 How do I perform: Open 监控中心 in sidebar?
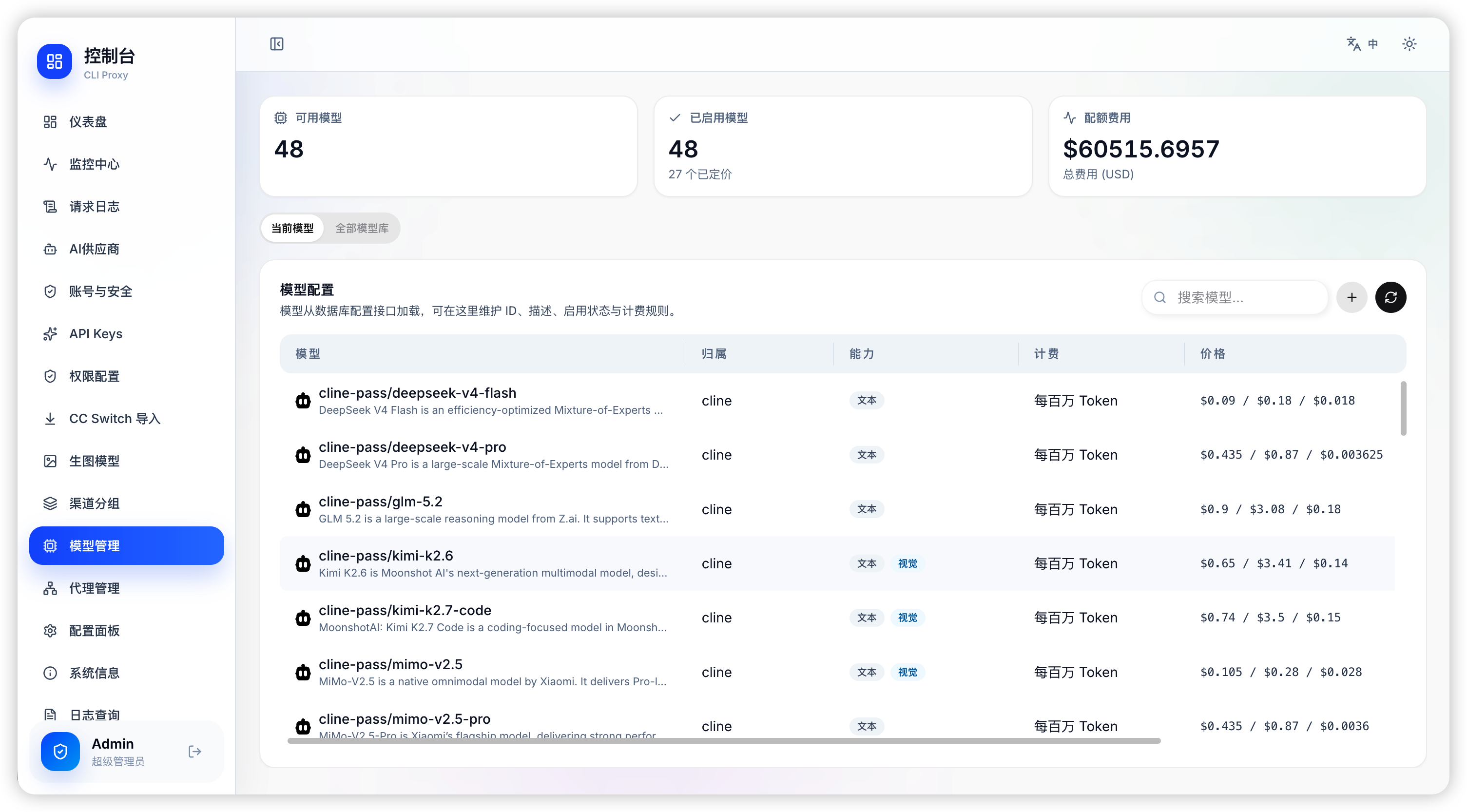pyautogui.click(x=126, y=164)
